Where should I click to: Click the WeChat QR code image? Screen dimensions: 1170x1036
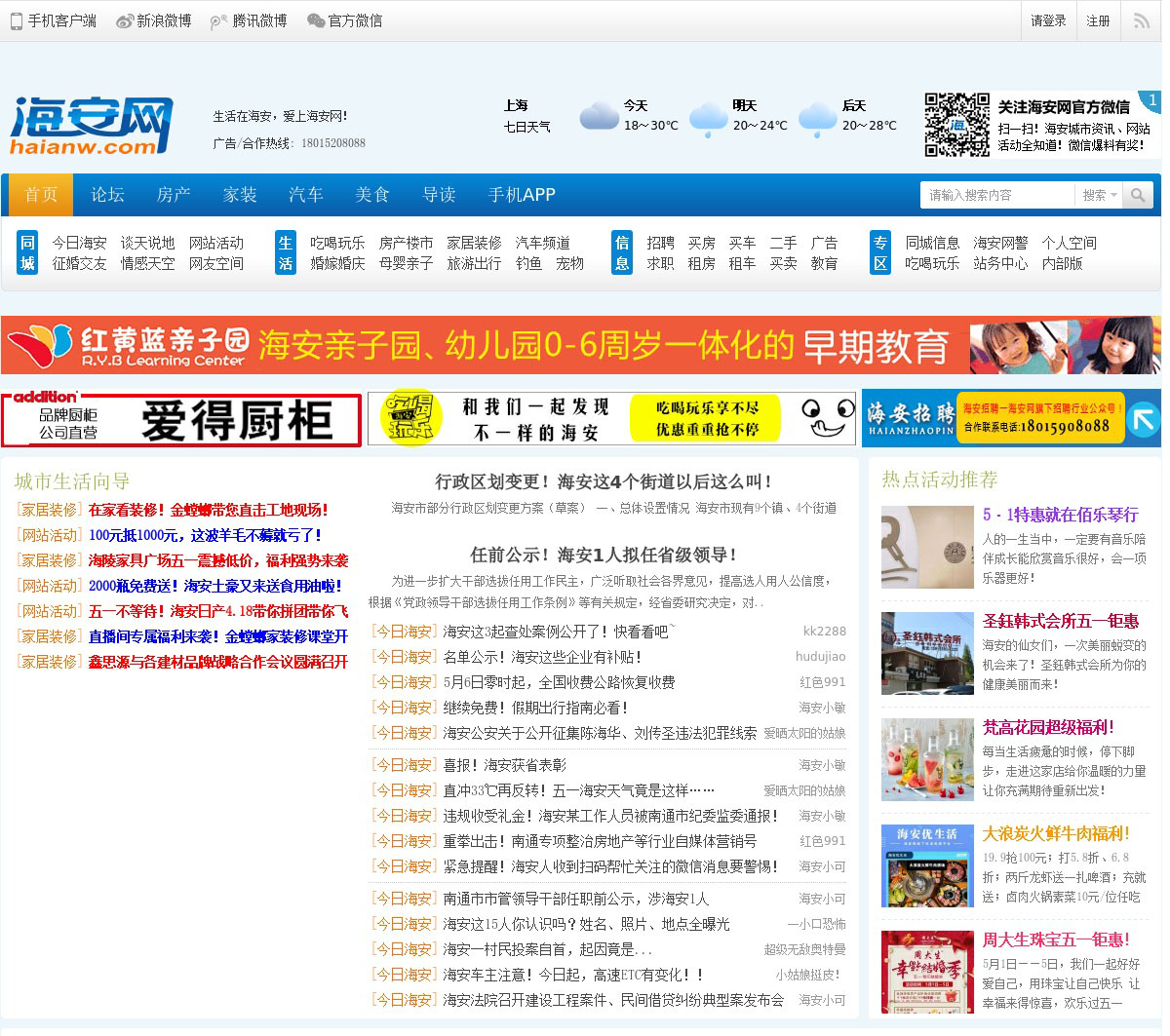pos(956,125)
